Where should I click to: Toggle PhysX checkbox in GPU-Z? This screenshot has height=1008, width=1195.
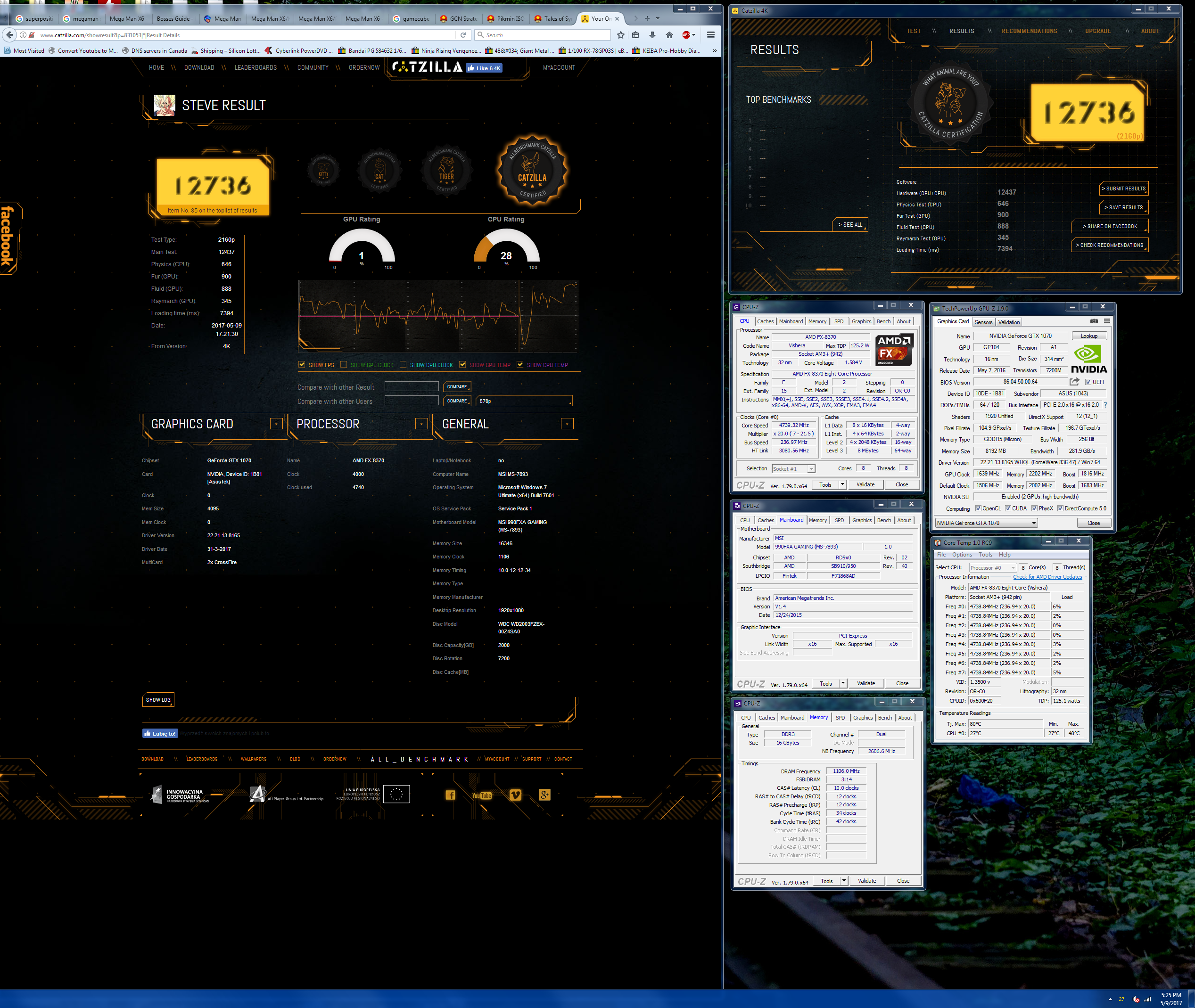(x=1034, y=508)
